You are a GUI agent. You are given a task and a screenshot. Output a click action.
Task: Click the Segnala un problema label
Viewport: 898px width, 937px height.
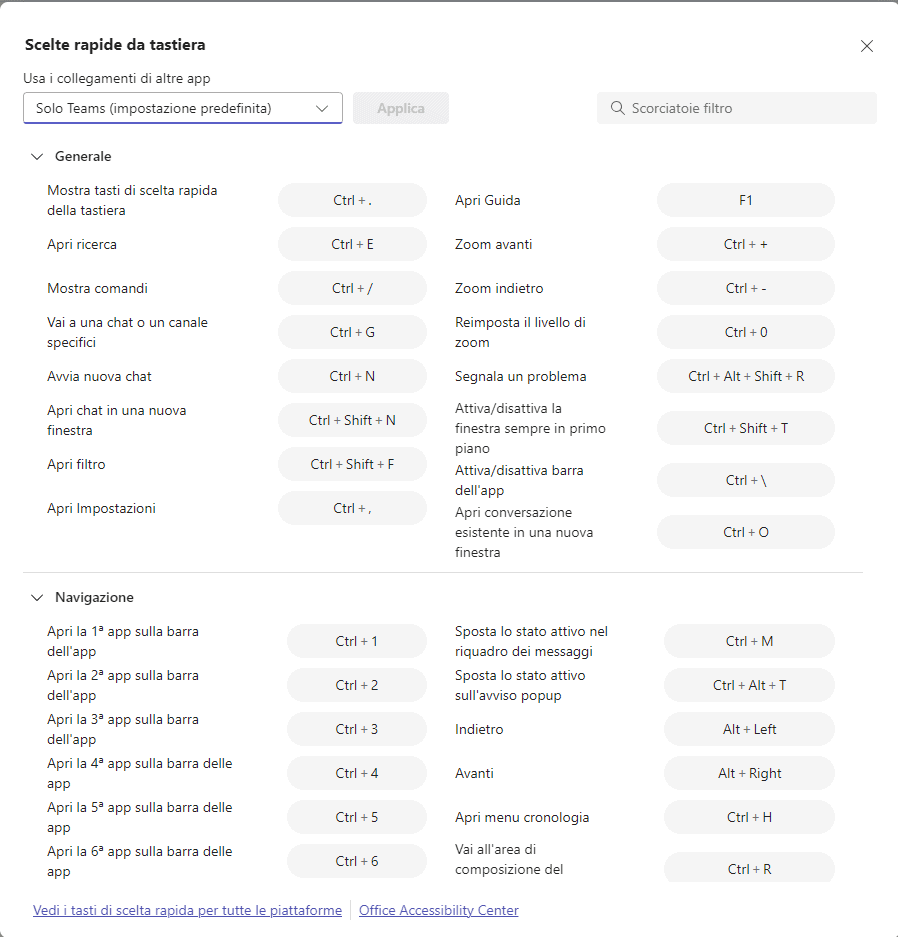tap(520, 376)
